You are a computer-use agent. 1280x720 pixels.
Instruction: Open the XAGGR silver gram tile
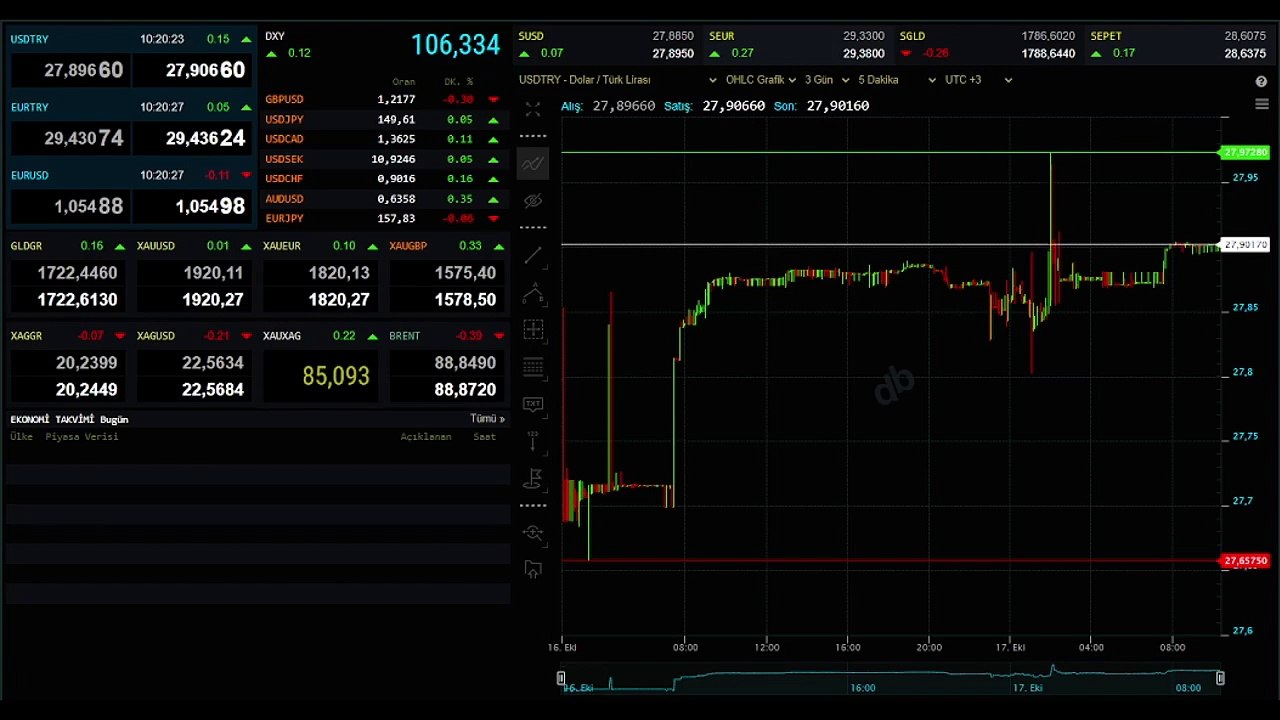click(x=68, y=366)
